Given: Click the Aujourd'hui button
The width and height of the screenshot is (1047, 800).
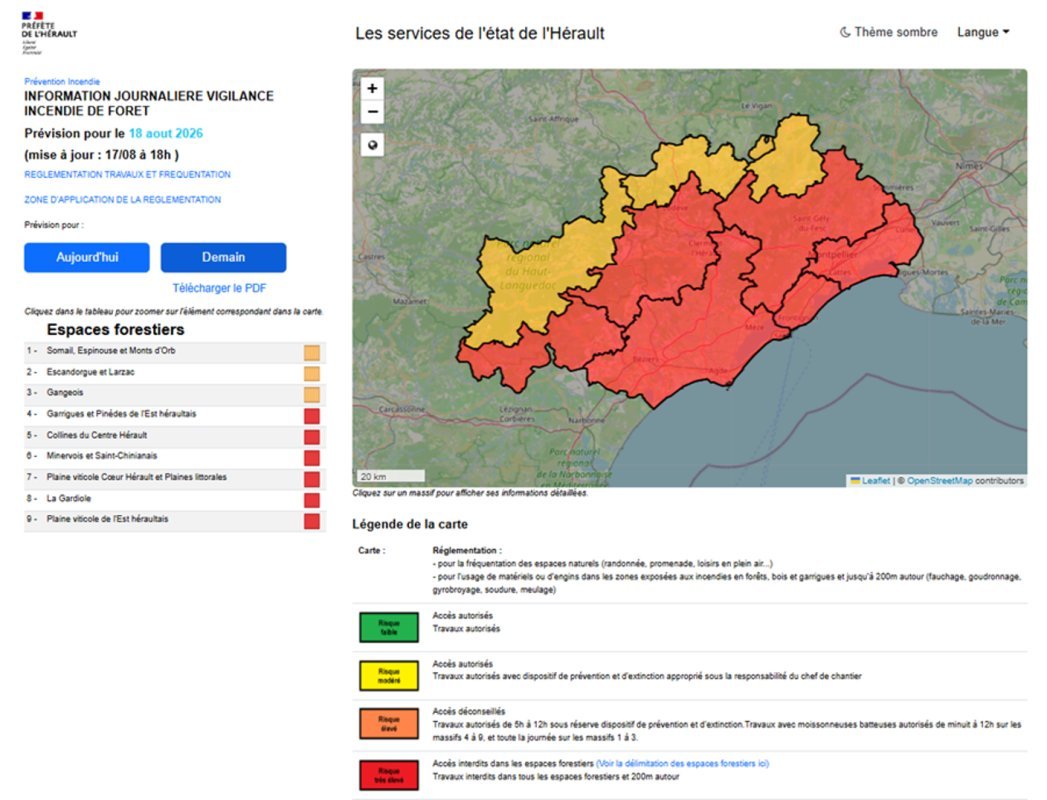Looking at the screenshot, I should 87,257.
